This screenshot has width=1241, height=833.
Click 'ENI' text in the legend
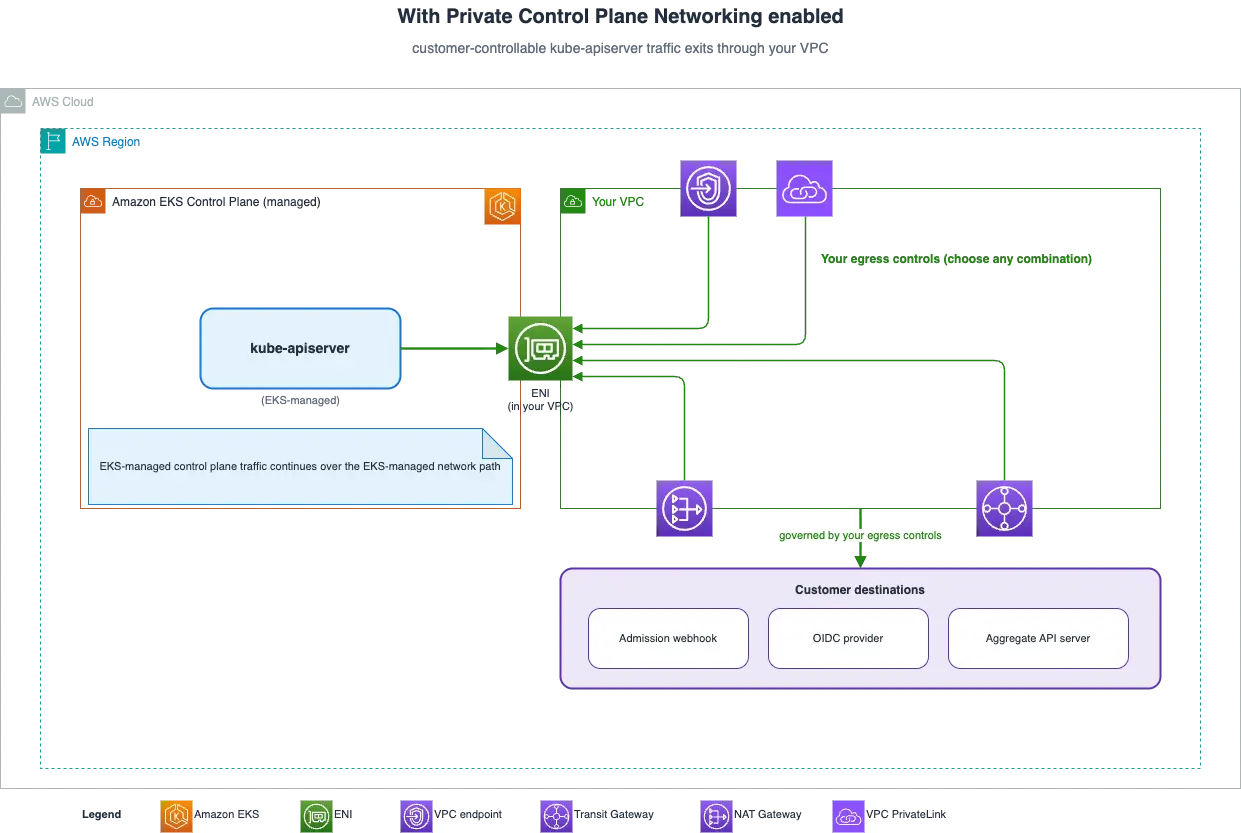[343, 815]
